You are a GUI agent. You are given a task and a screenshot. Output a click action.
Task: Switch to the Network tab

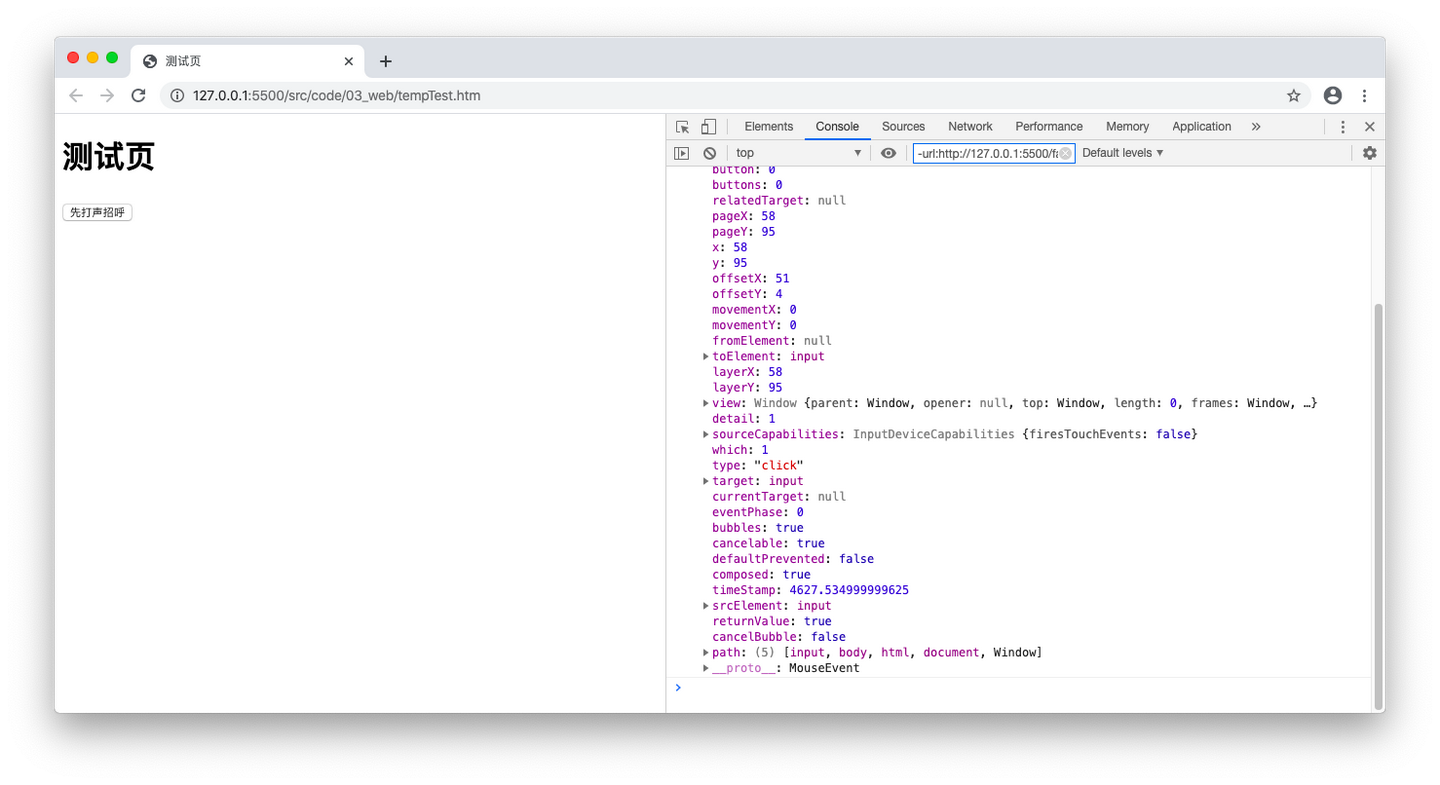pos(970,127)
